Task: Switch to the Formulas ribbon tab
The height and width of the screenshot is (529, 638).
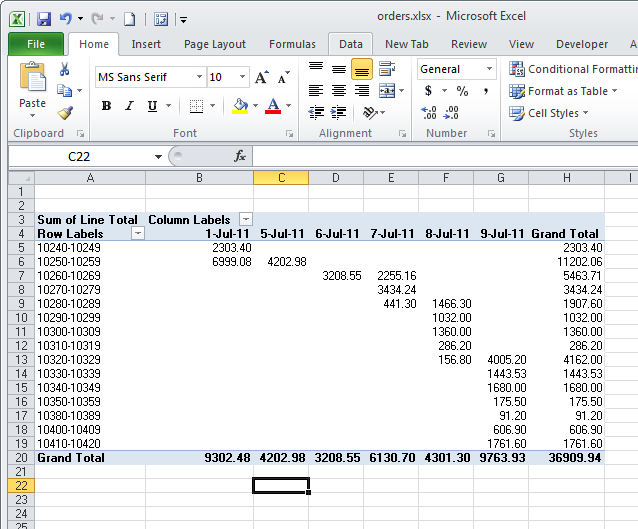Action: tap(292, 44)
